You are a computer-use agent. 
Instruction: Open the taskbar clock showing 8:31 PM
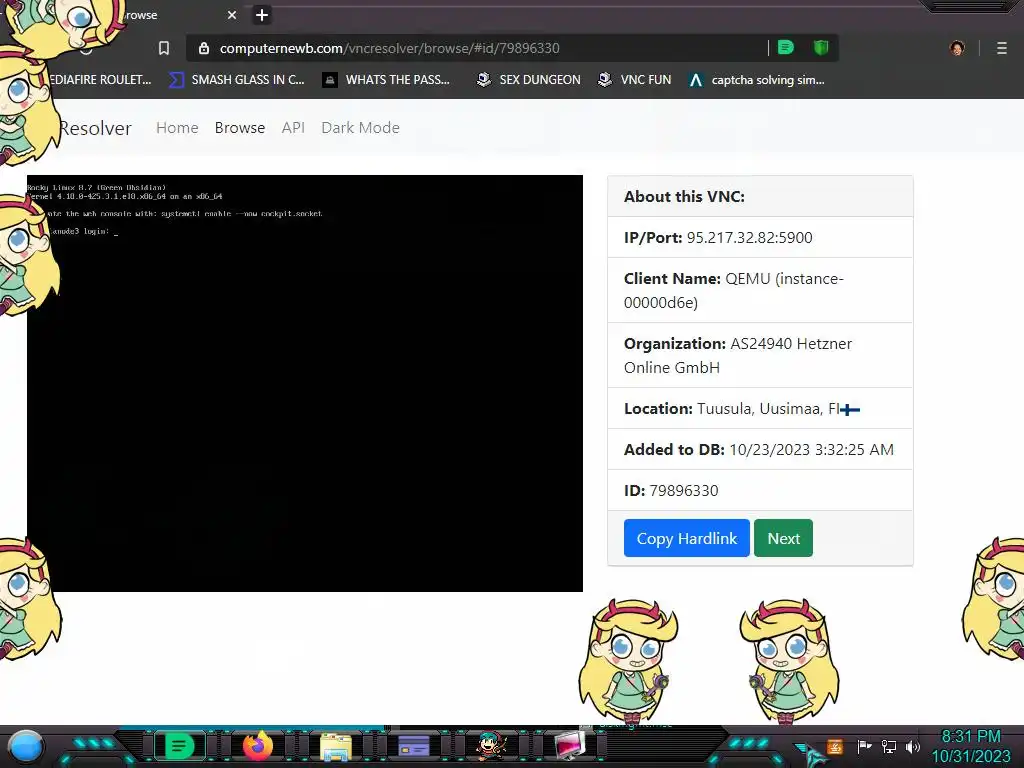[971, 746]
